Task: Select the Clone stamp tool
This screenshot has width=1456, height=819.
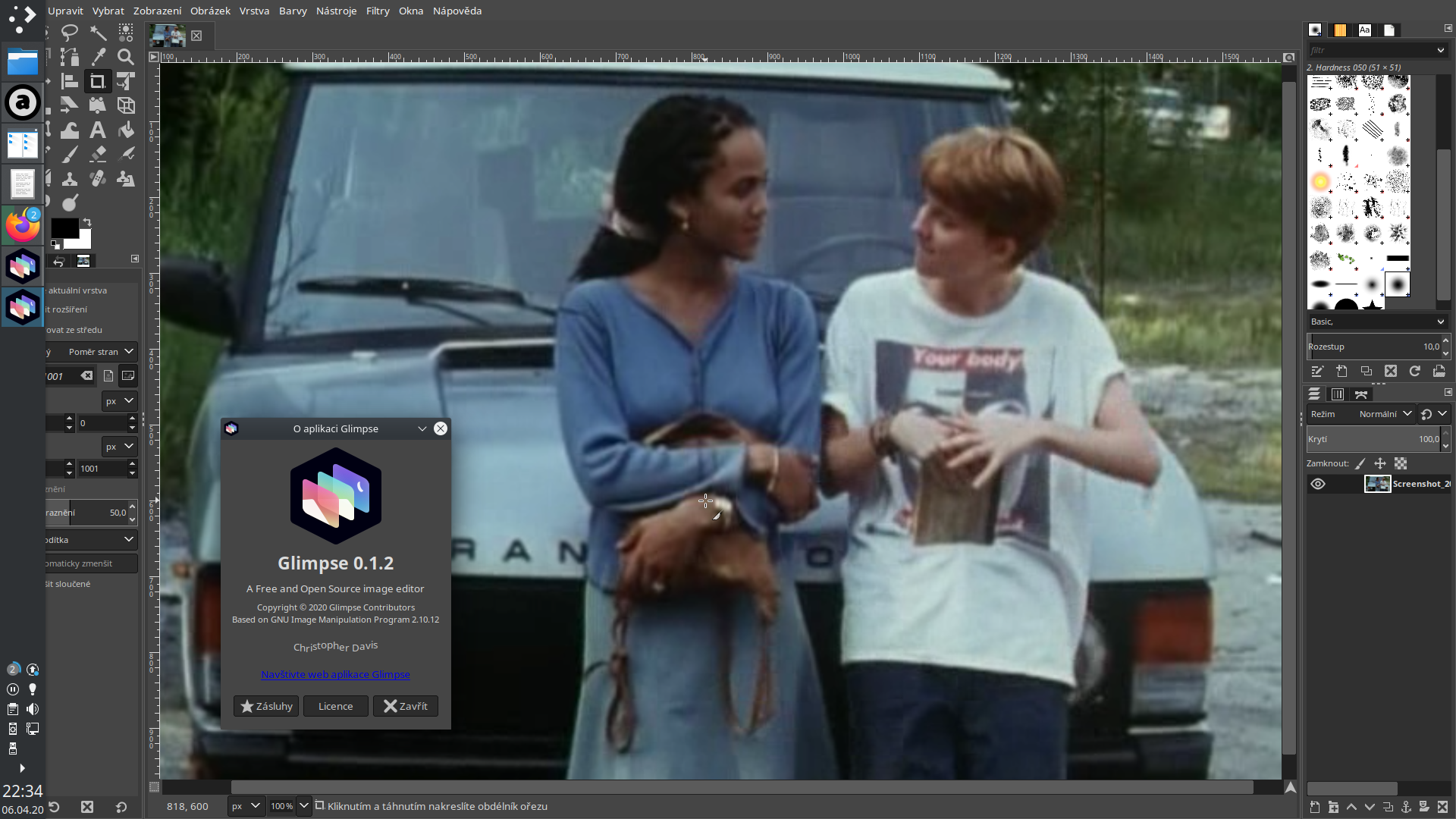Action: pos(69,179)
